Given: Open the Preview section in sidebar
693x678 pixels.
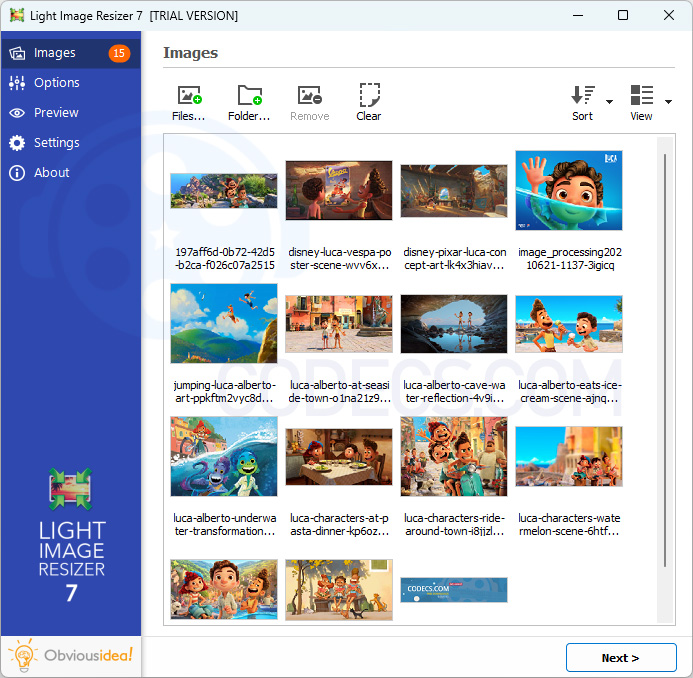Looking at the screenshot, I should pos(71,113).
